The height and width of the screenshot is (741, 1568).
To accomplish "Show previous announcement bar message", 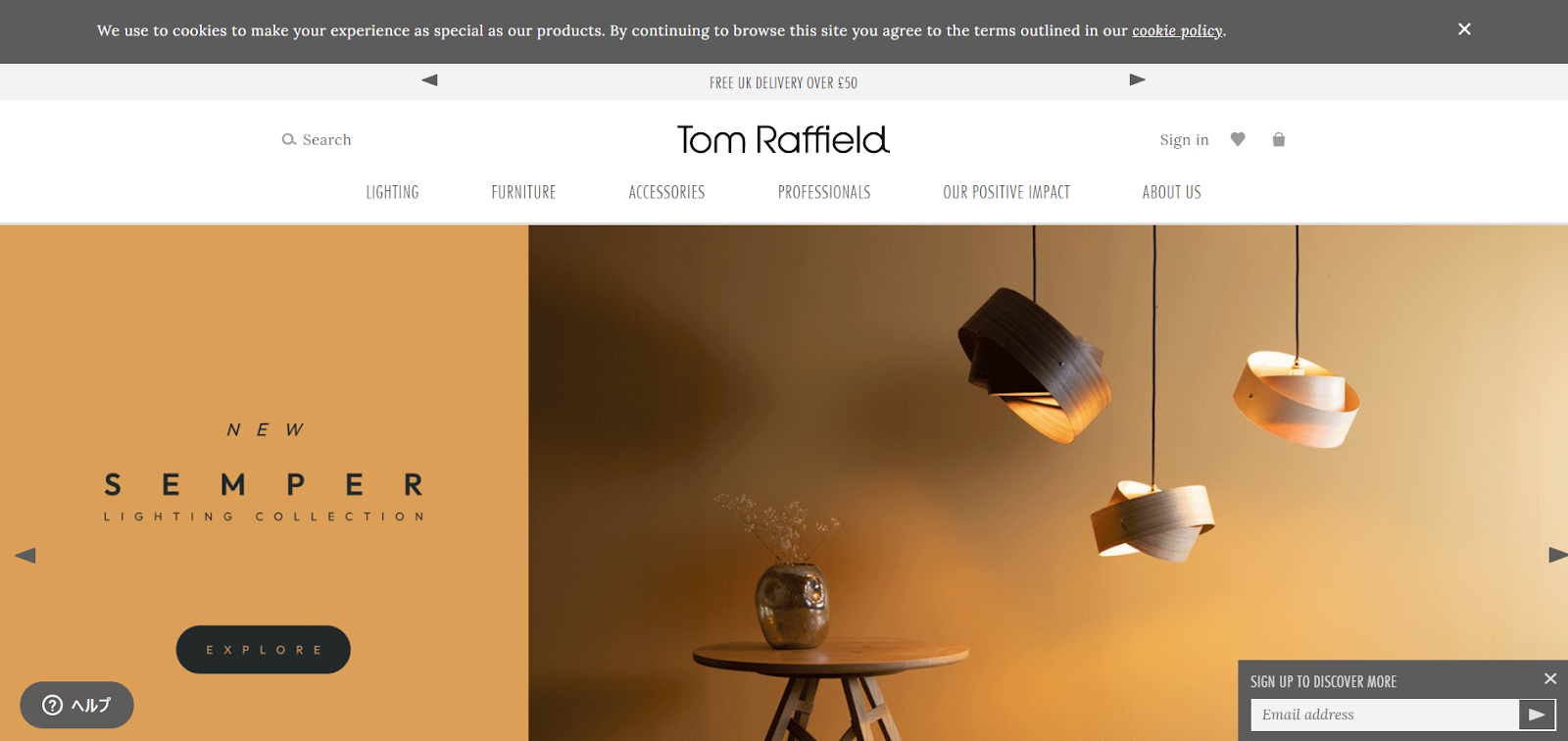I will (429, 80).
